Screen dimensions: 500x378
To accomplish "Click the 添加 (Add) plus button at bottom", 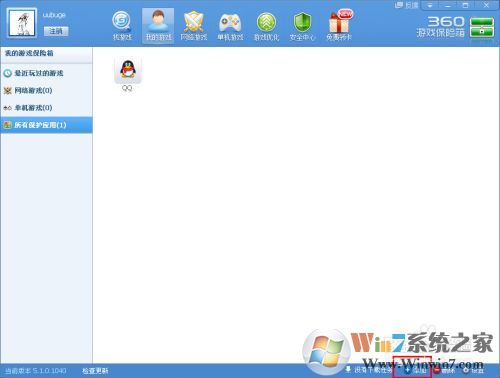I will click(415, 370).
